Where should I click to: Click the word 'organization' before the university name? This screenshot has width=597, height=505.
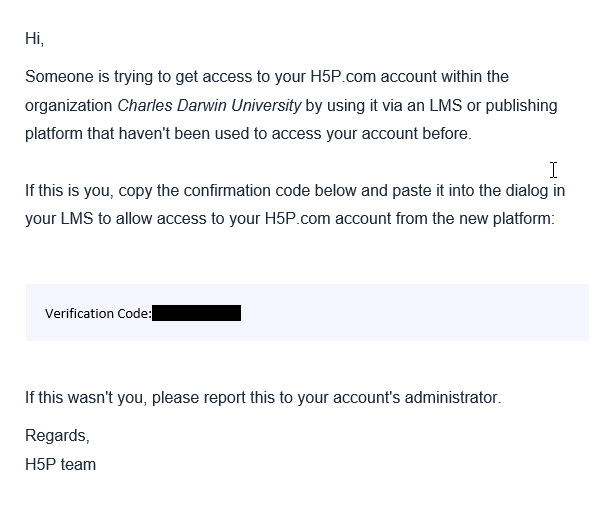click(x=69, y=105)
